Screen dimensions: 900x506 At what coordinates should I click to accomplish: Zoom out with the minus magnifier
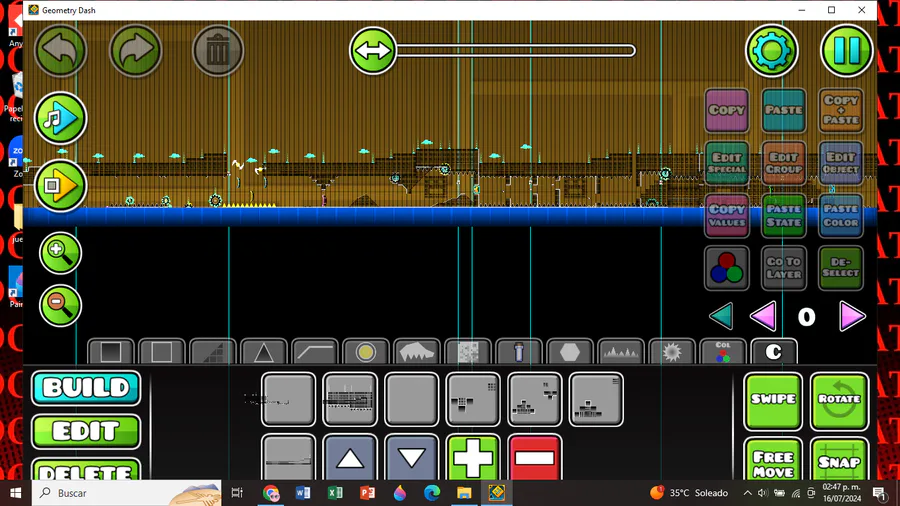[x=60, y=305]
